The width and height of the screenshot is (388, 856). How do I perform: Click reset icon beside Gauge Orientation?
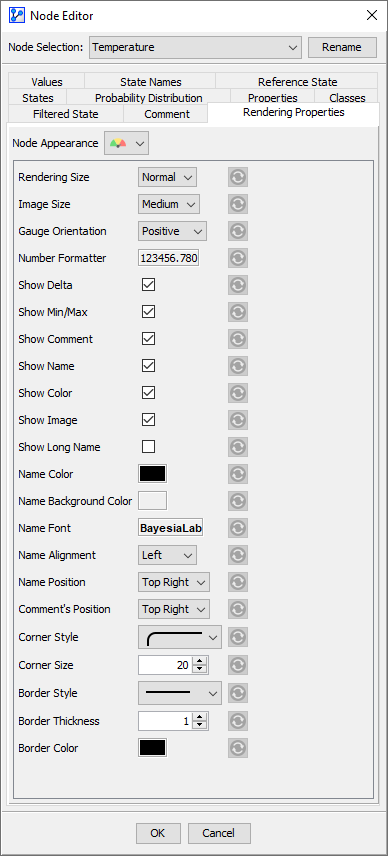pos(238,231)
